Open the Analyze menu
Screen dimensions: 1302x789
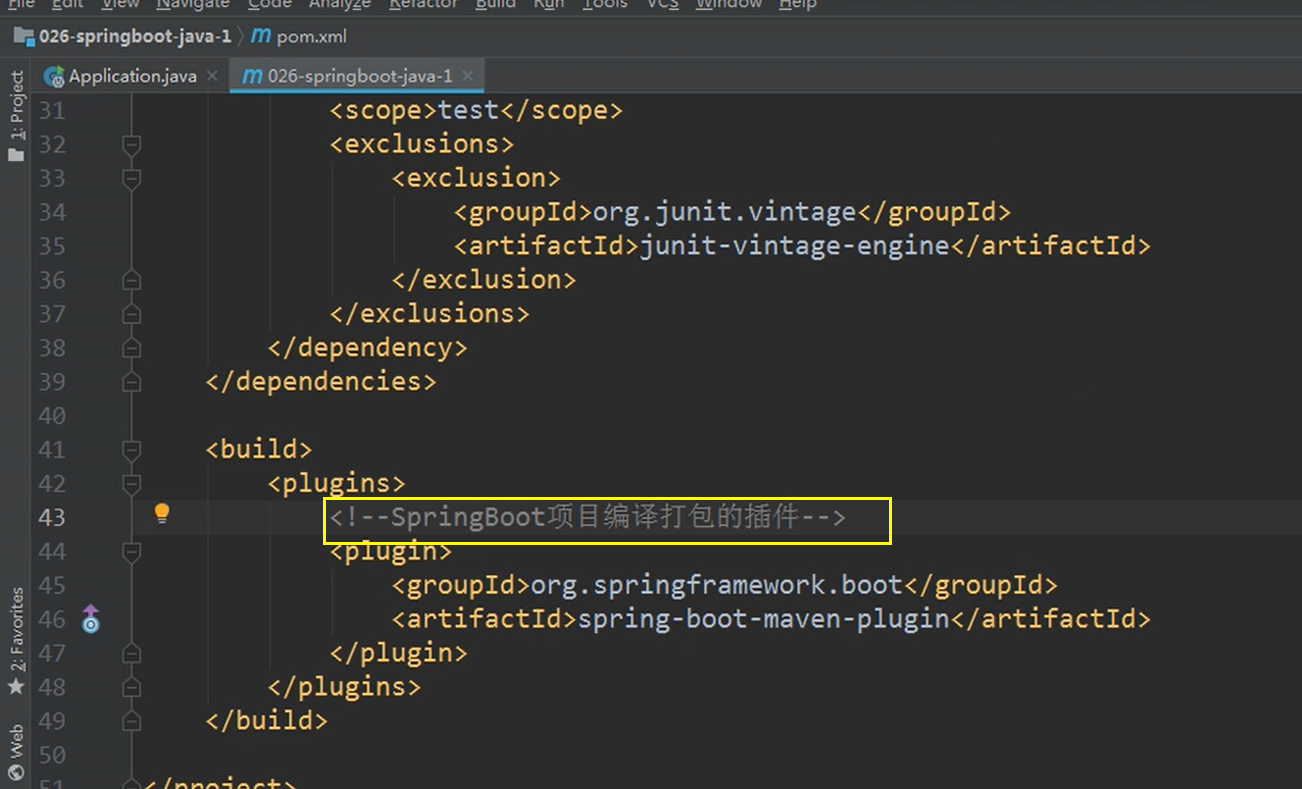pyautogui.click(x=340, y=5)
